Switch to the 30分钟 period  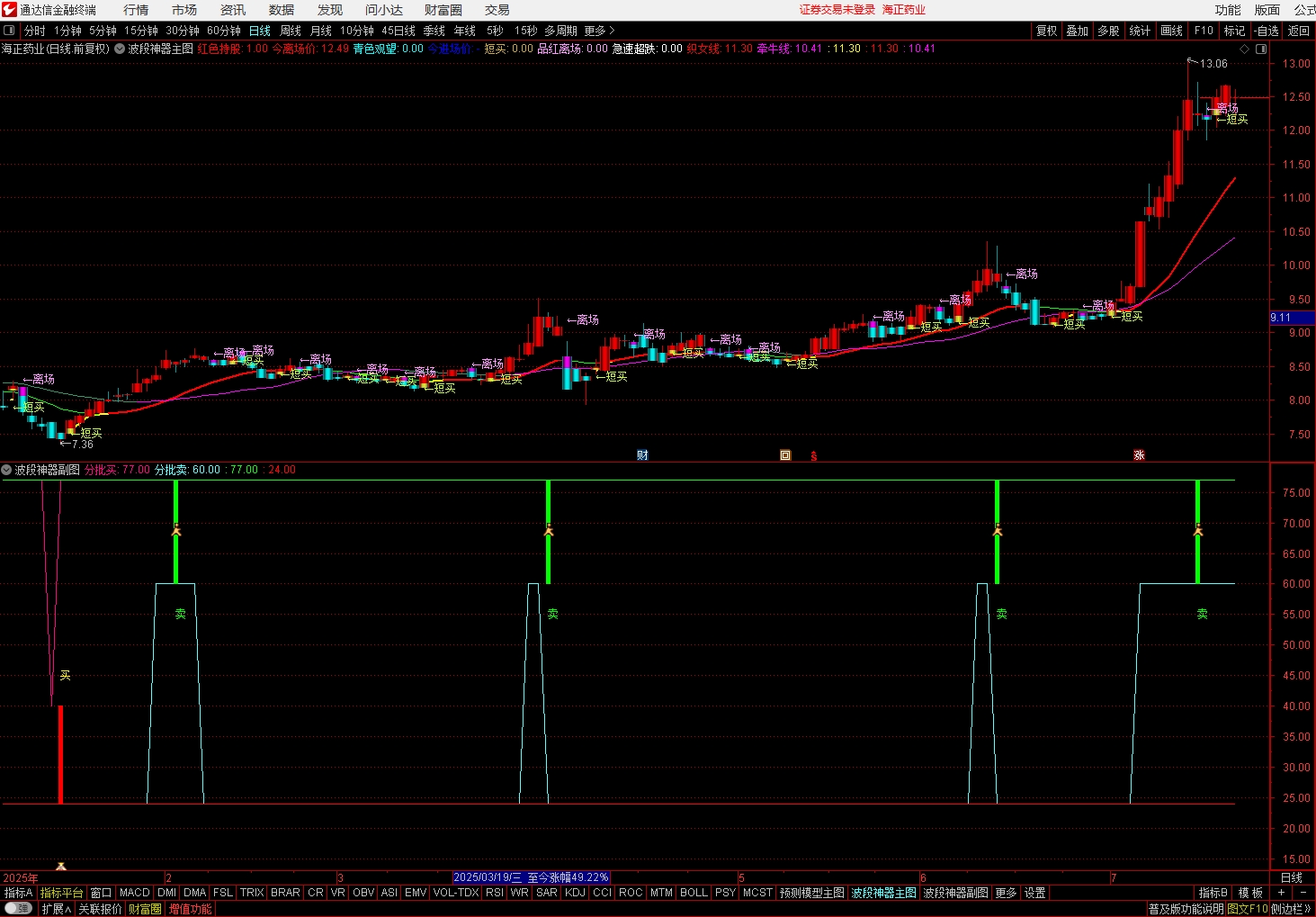183,31
